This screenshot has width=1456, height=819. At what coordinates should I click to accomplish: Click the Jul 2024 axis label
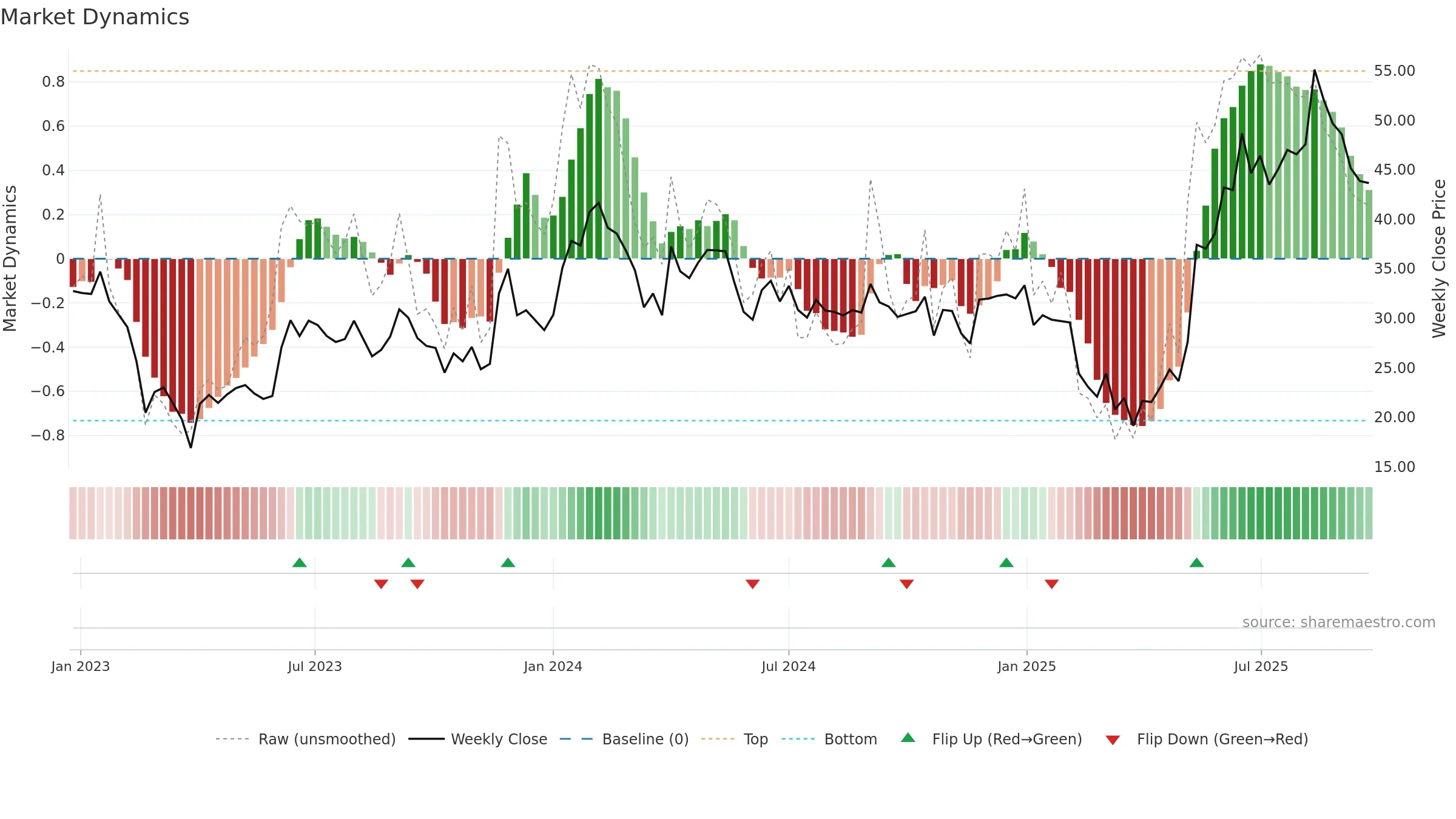pyautogui.click(x=789, y=666)
